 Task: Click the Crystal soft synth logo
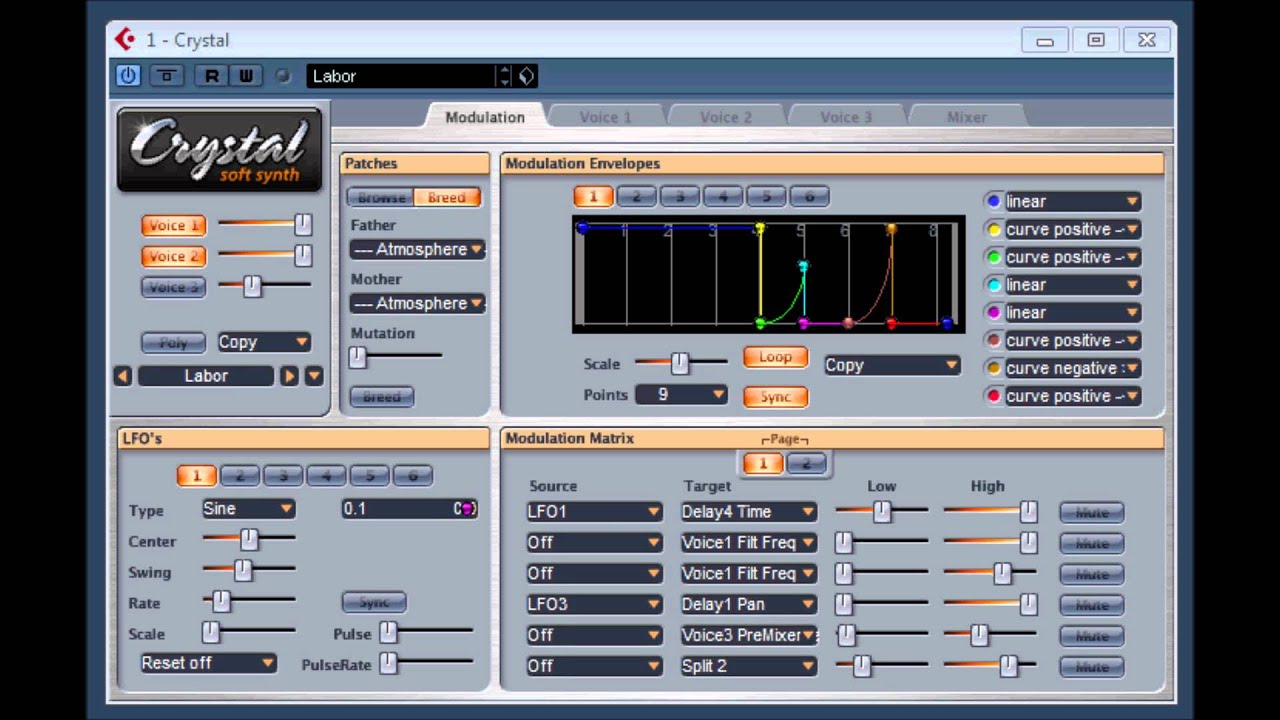coord(220,151)
